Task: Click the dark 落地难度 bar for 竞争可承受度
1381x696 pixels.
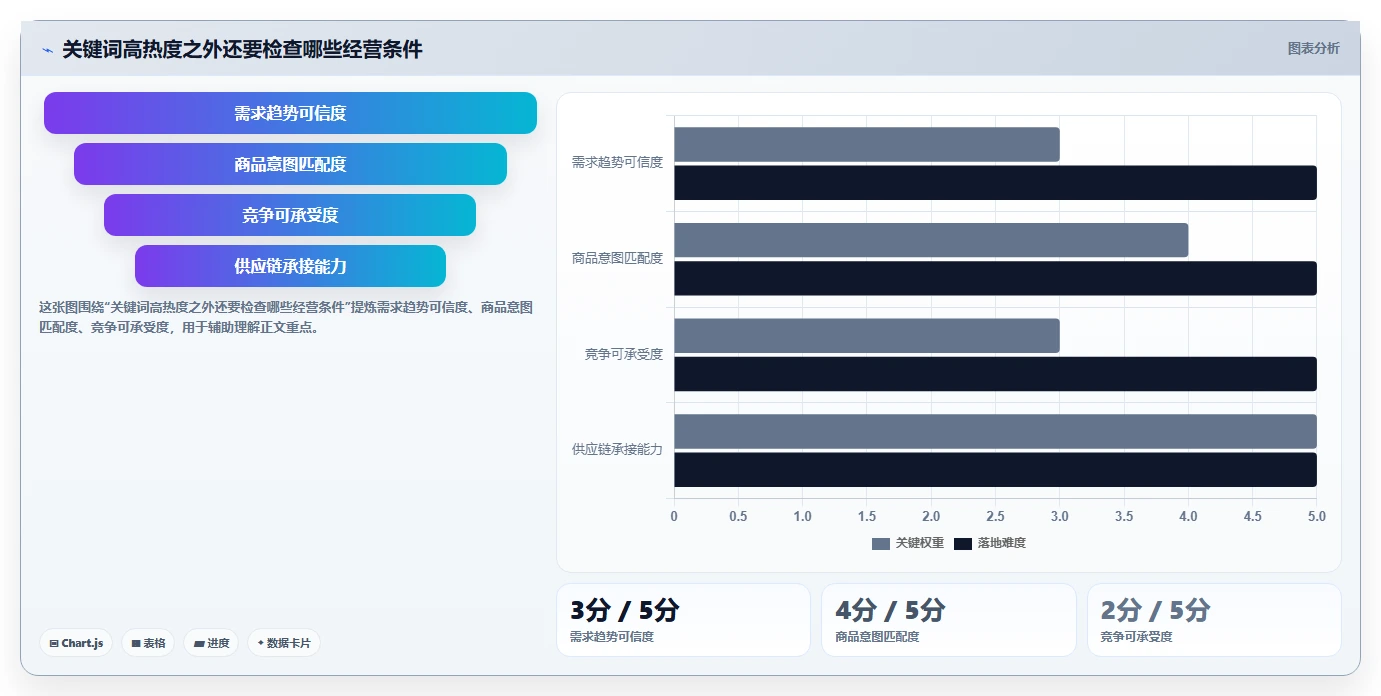Action: coord(995,374)
